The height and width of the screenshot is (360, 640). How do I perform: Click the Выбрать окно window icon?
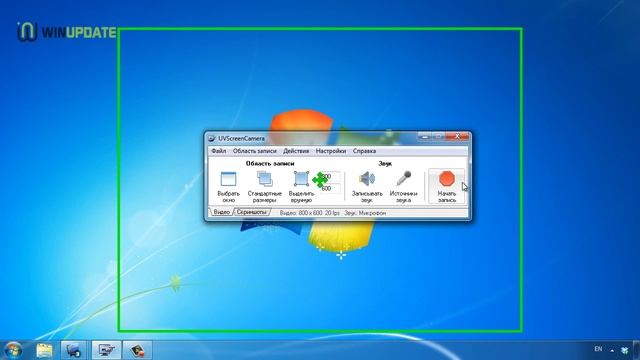(228, 179)
